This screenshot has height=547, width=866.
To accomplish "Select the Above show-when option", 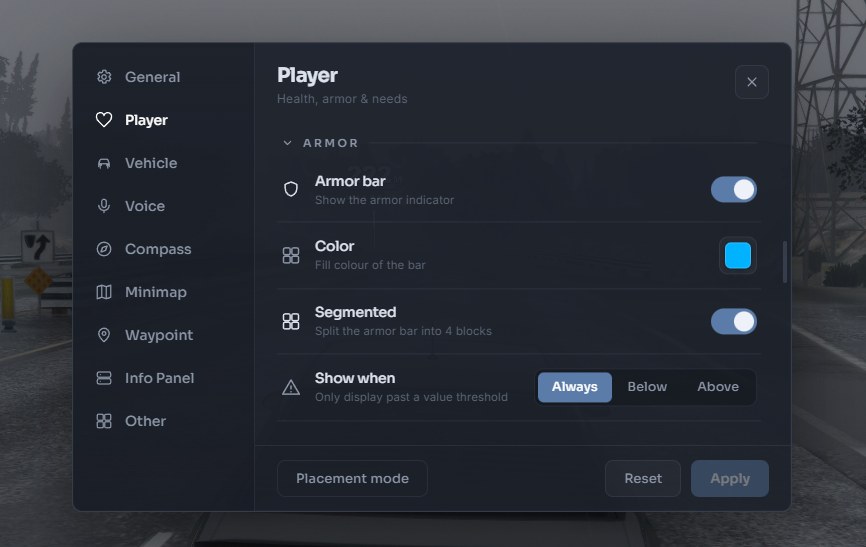I will click(717, 387).
